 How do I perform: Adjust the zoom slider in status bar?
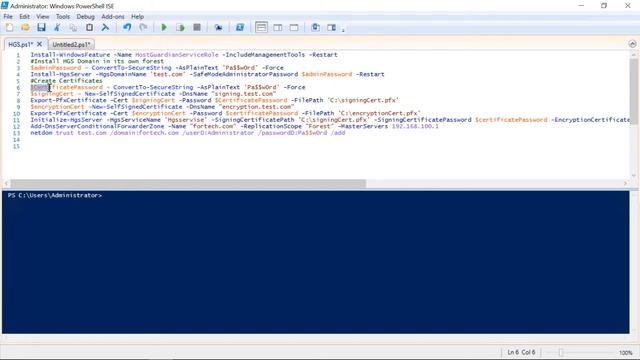(561, 352)
